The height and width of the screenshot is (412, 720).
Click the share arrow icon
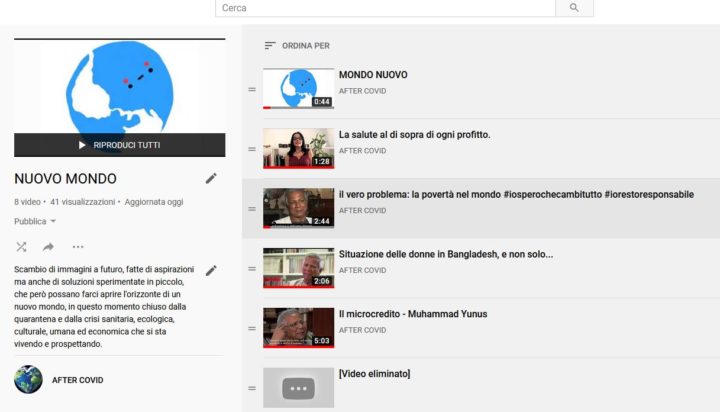48,246
